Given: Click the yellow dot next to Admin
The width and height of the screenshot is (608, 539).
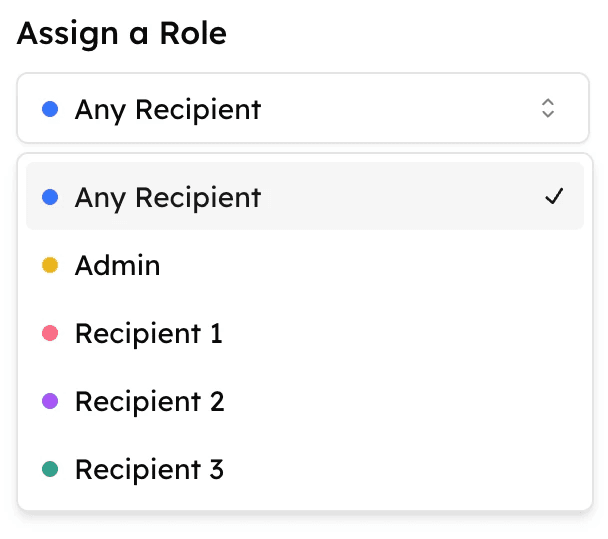Looking at the screenshot, I should 50,265.
